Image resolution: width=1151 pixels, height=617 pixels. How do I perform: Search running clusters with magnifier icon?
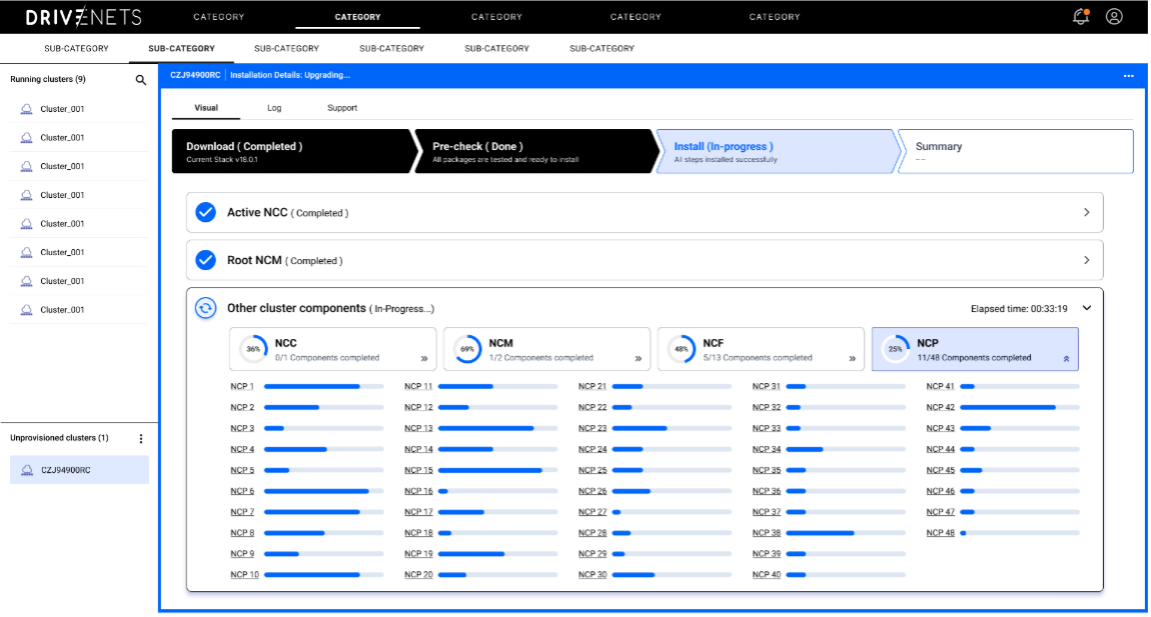(141, 80)
